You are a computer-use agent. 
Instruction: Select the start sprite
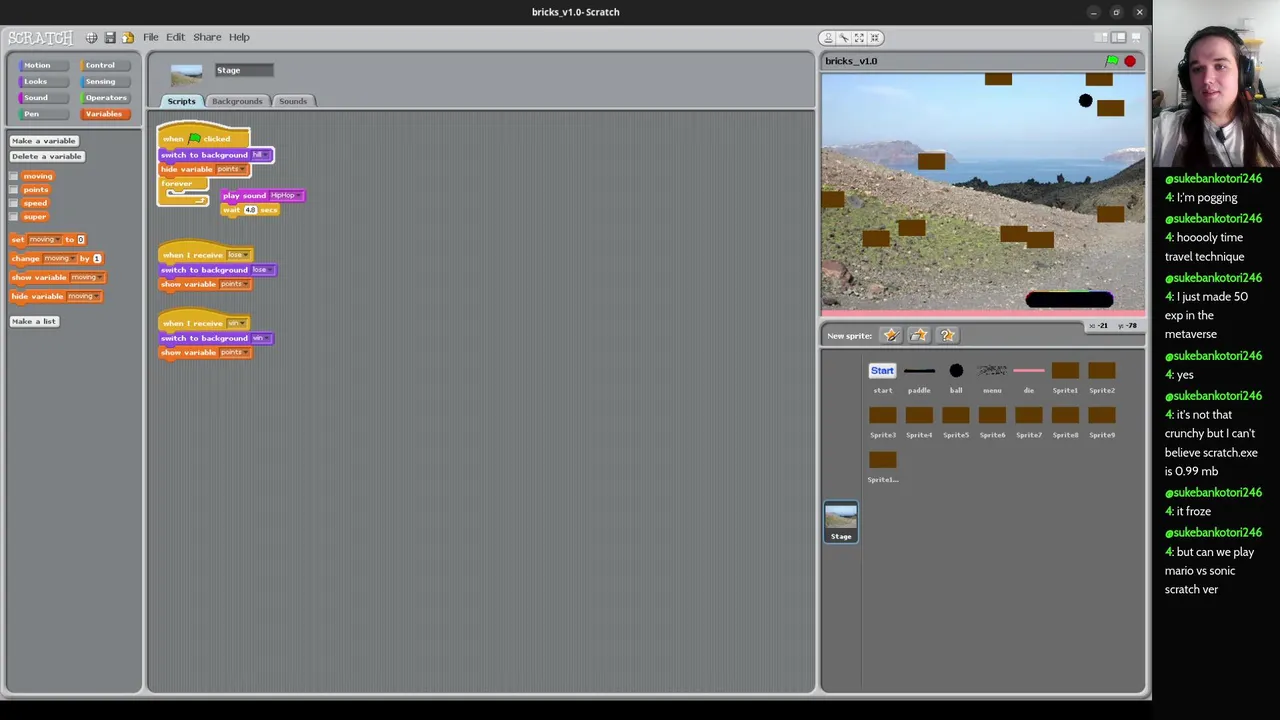point(882,377)
